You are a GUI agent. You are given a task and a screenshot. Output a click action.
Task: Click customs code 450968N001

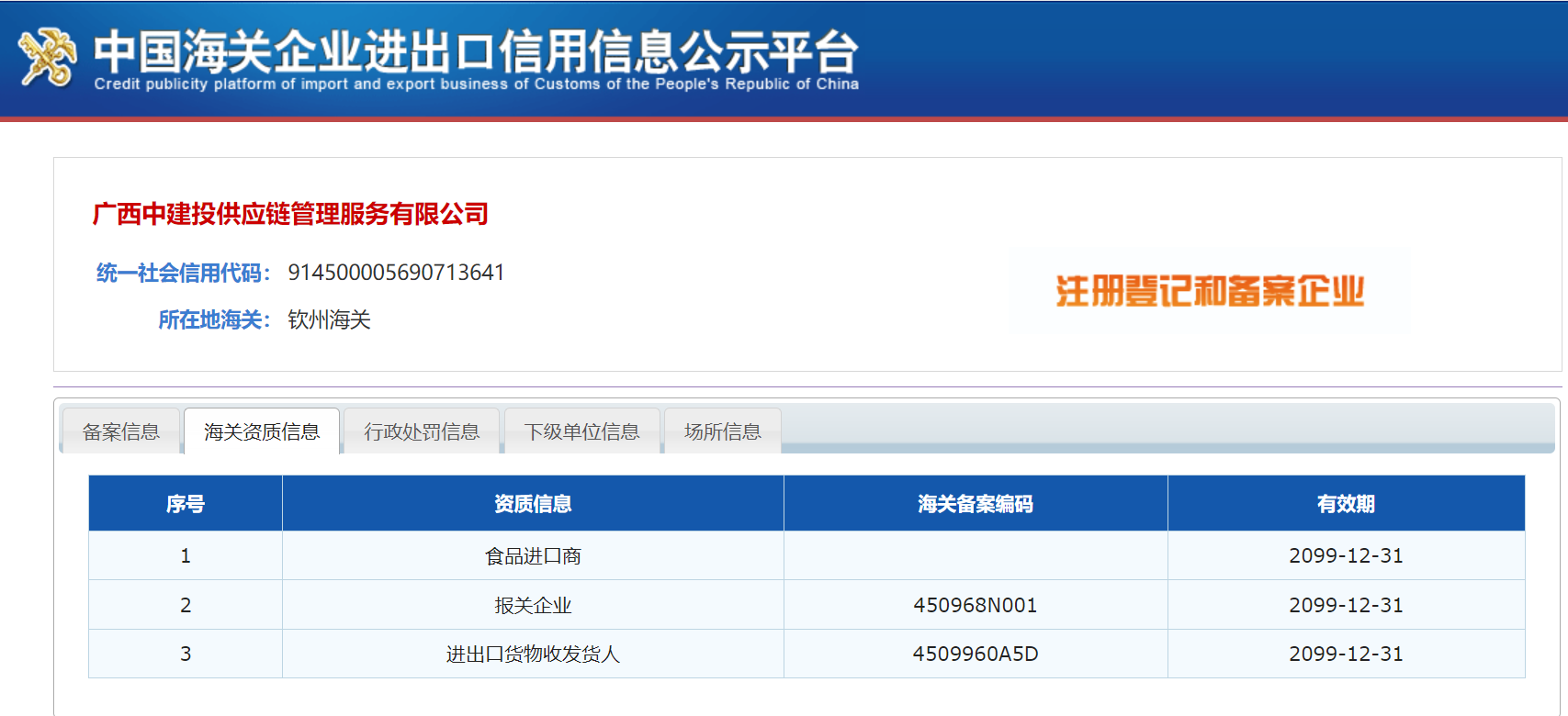[976, 605]
